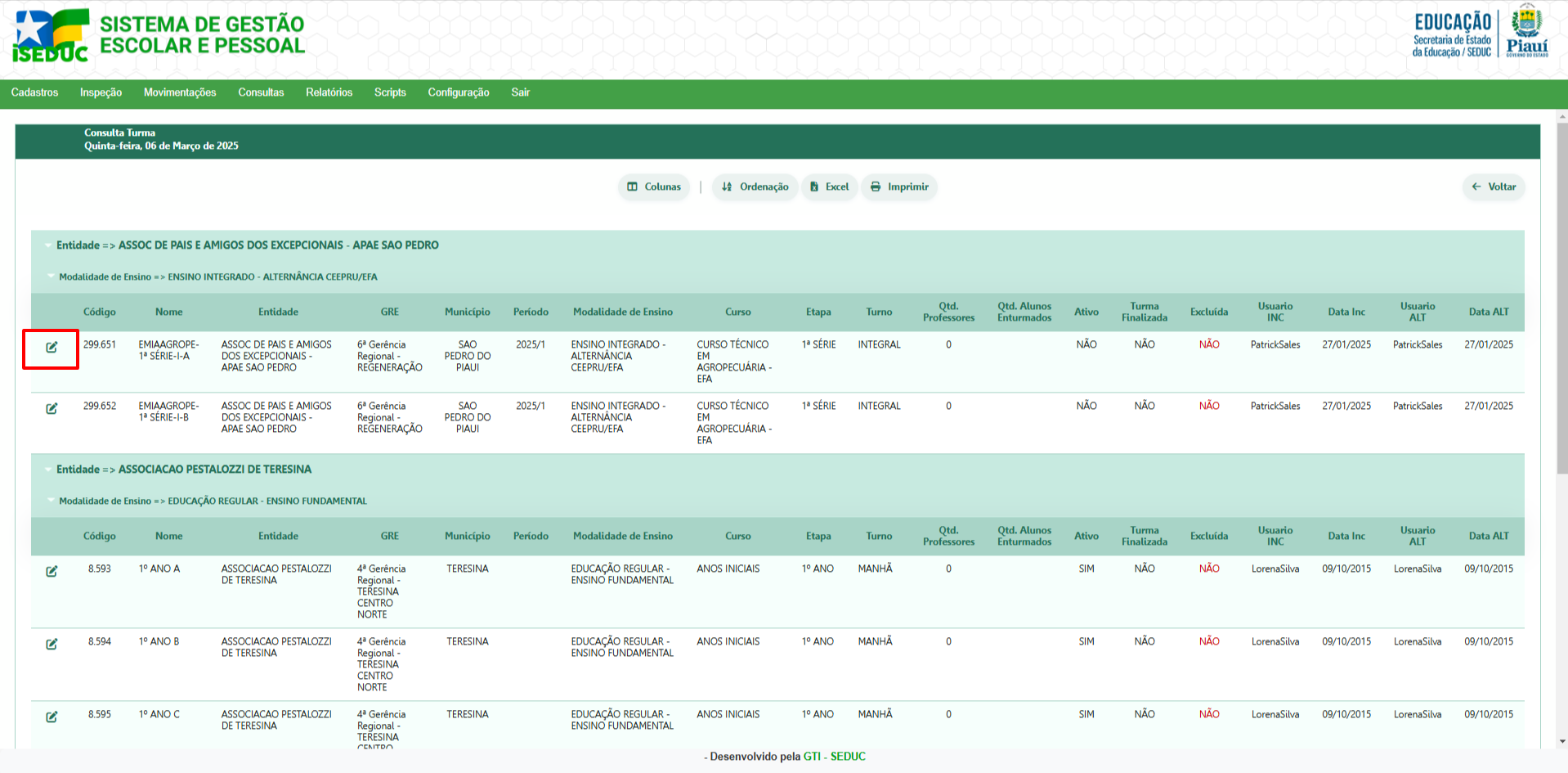Click edit icon for turma 299.652
The height and width of the screenshot is (773, 1568).
[52, 408]
